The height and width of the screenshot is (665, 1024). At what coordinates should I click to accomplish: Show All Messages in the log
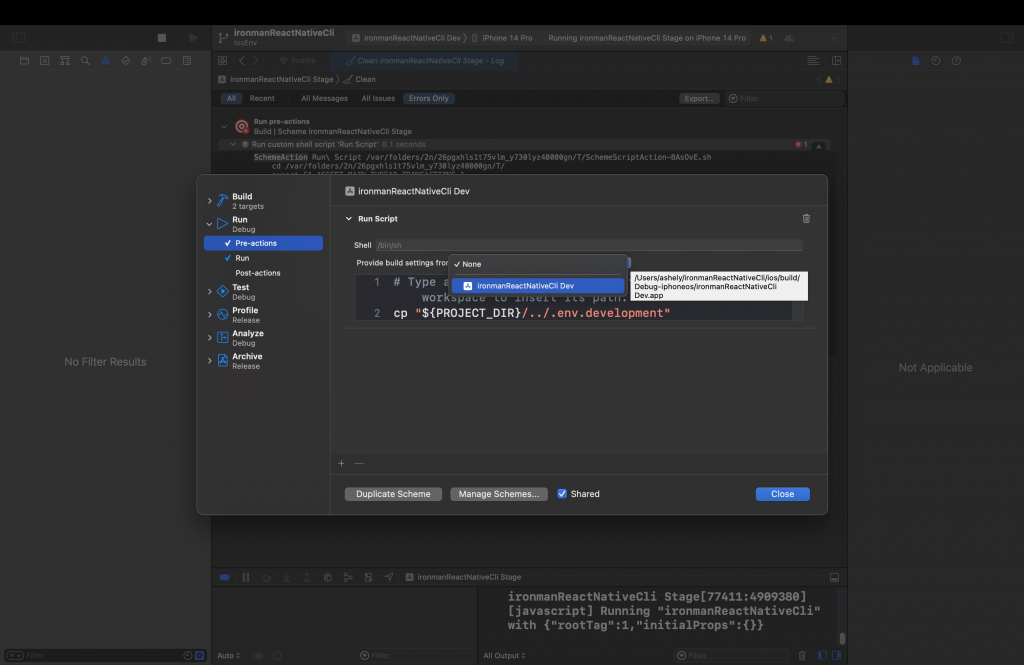pos(325,99)
